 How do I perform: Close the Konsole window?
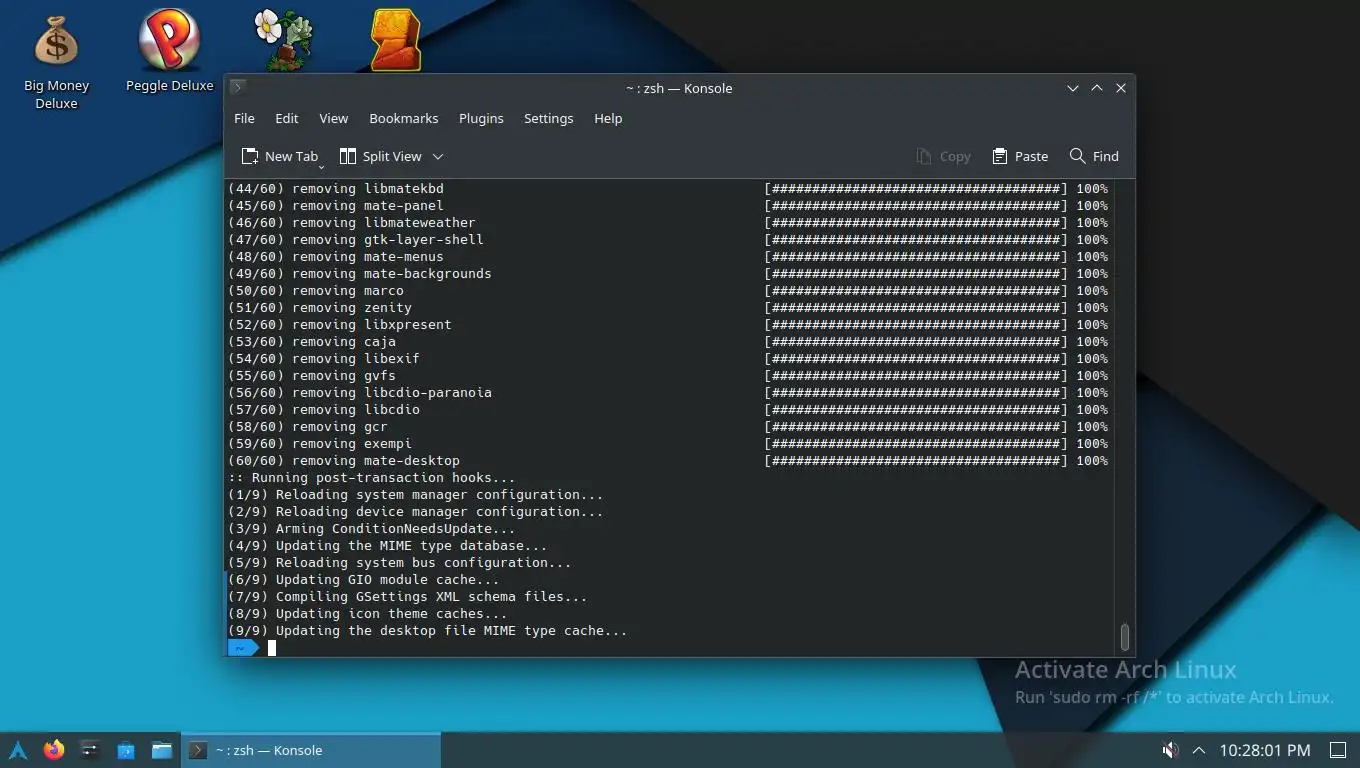click(1121, 88)
